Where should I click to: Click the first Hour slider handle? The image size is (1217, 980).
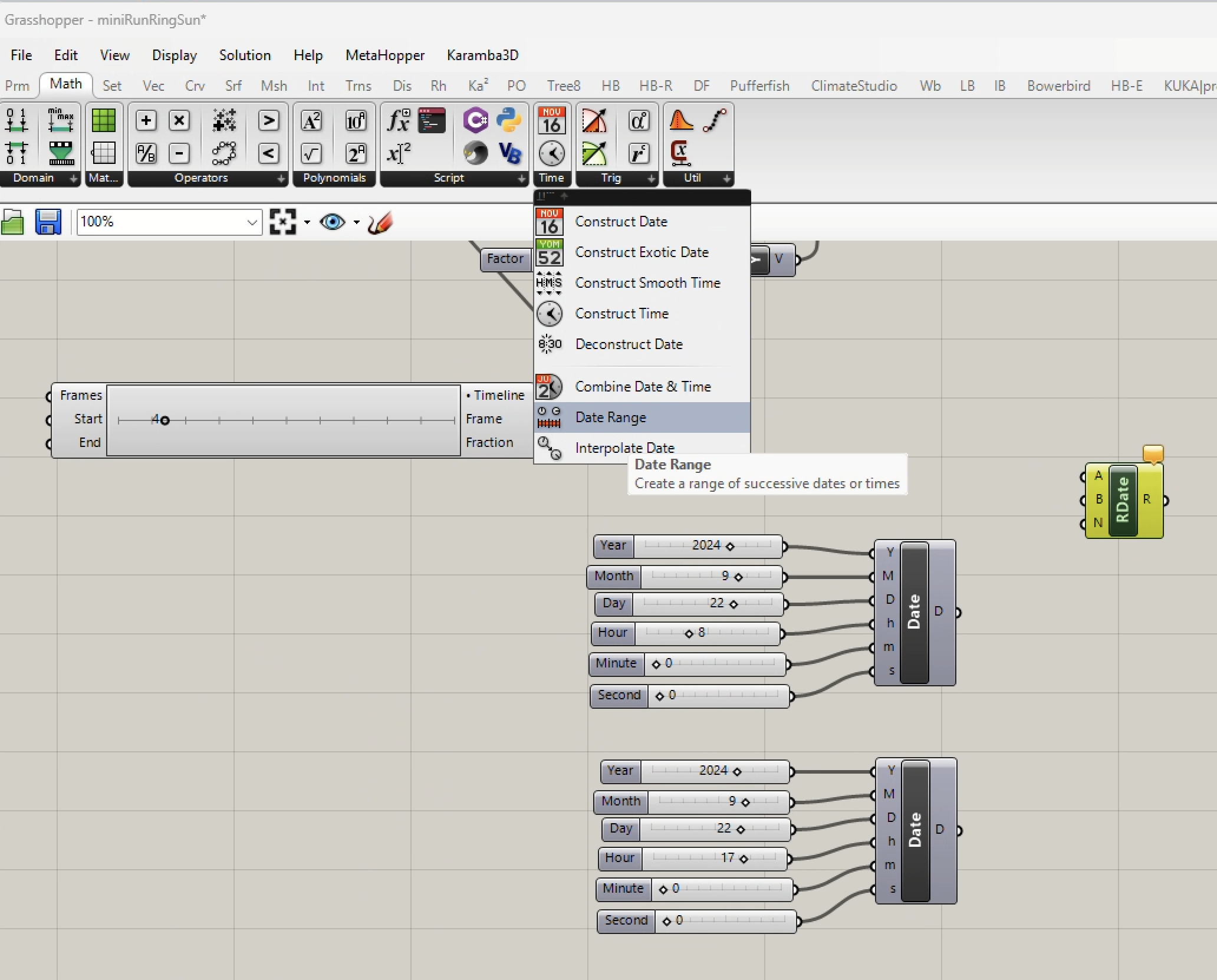coord(689,634)
